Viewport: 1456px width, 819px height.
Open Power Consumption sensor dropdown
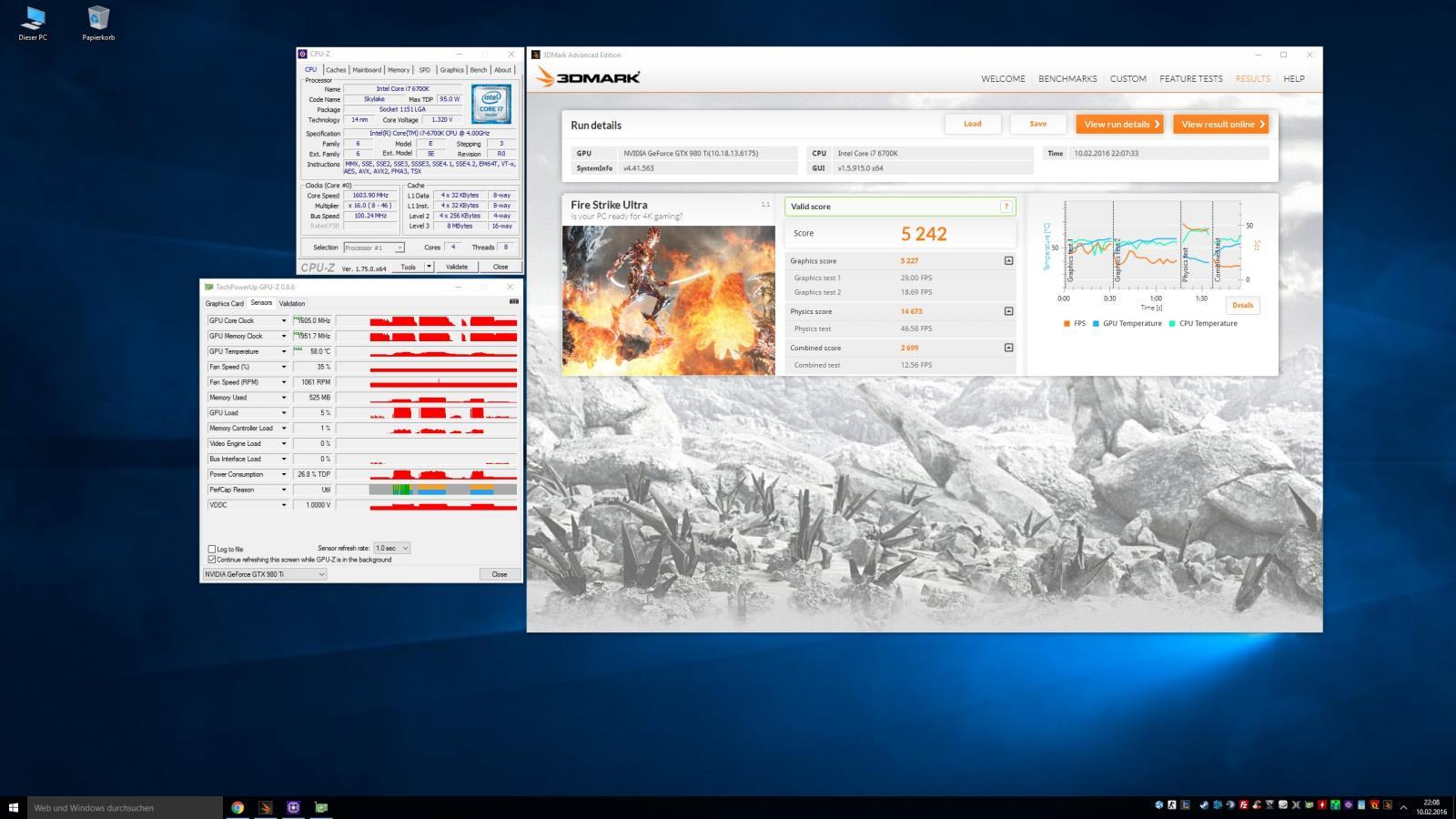tap(284, 474)
